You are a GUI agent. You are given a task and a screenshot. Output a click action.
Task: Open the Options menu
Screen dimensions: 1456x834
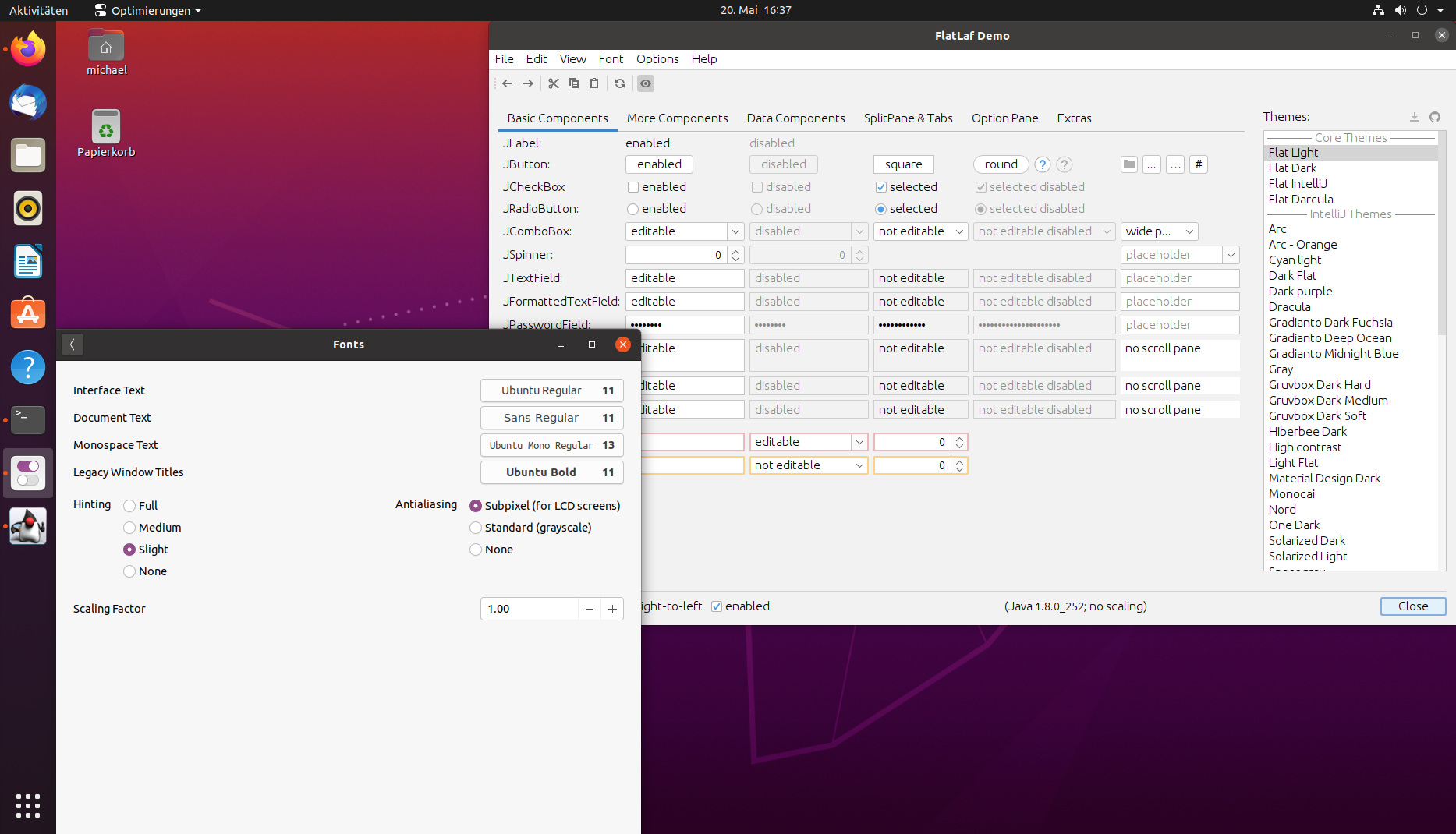click(657, 59)
